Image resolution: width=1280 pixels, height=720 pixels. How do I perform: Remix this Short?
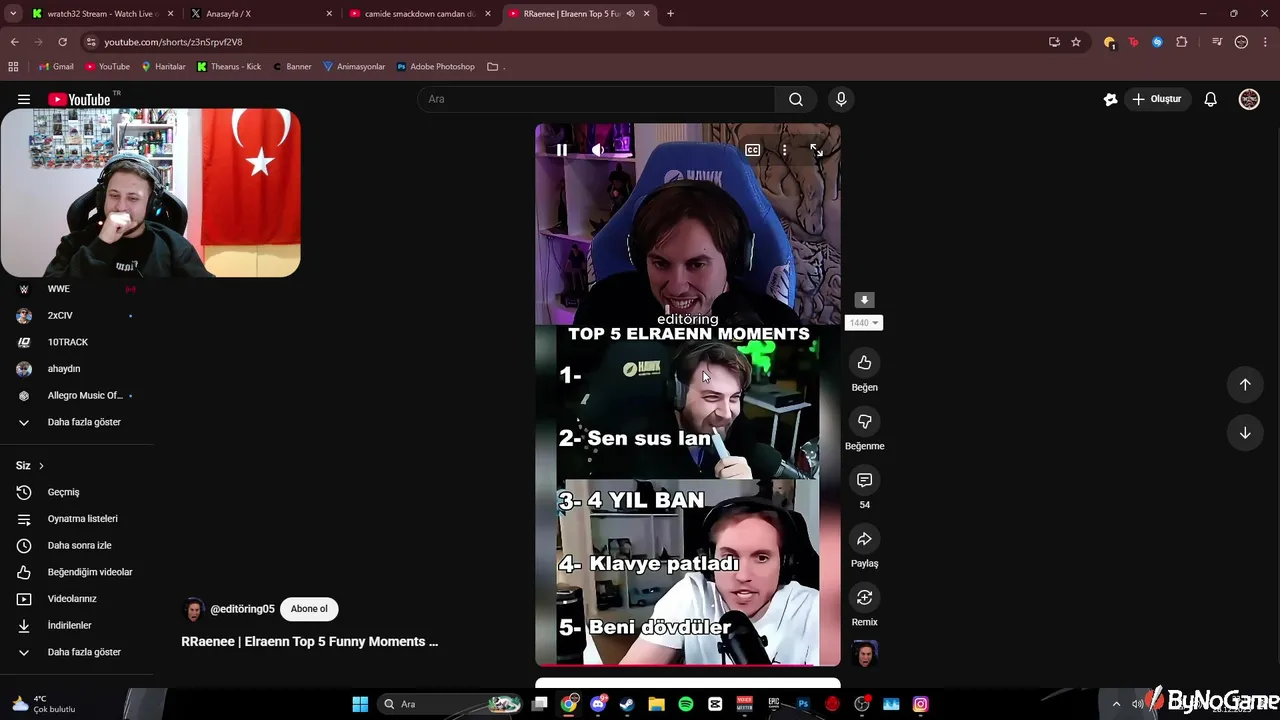(865, 597)
